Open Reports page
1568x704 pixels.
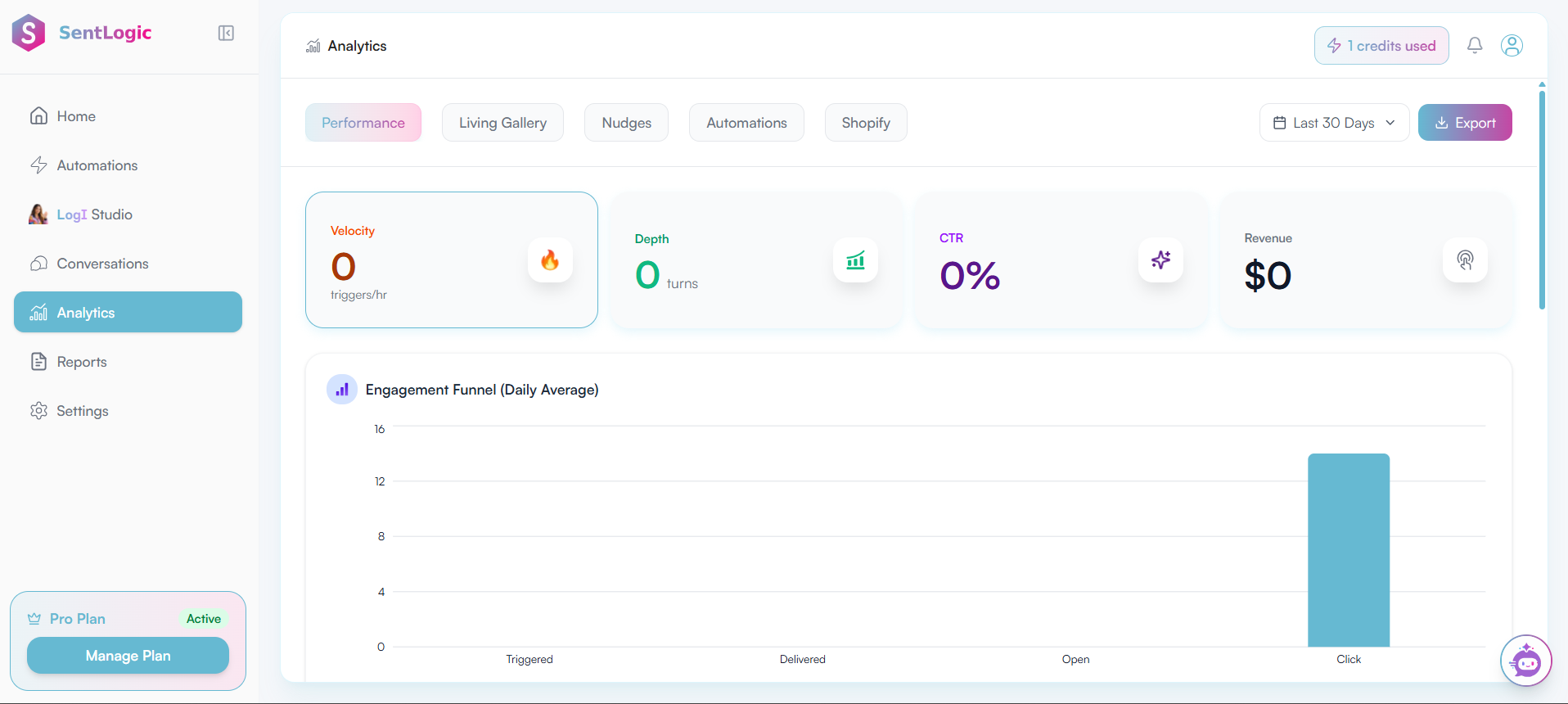click(128, 362)
